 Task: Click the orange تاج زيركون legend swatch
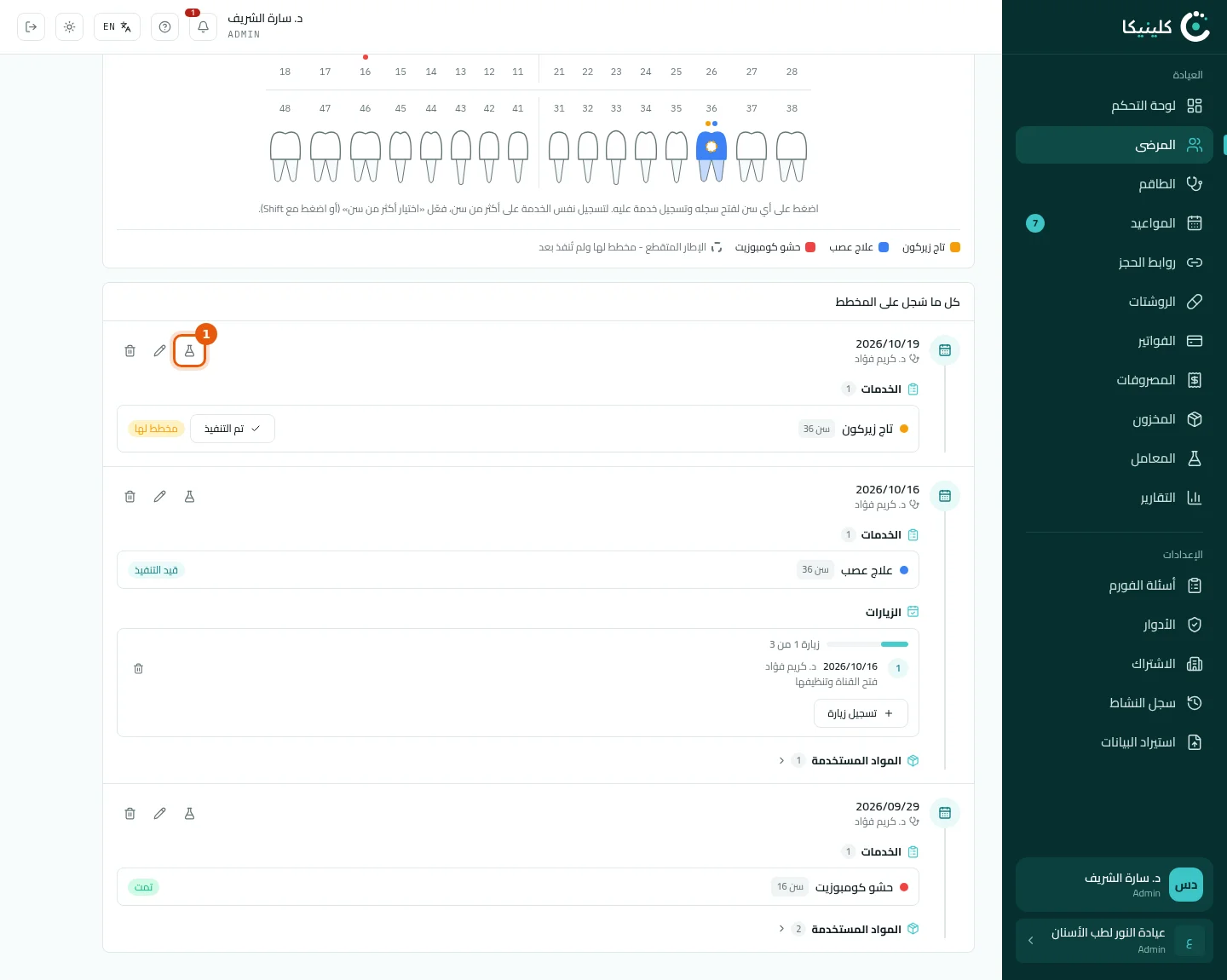point(955,247)
